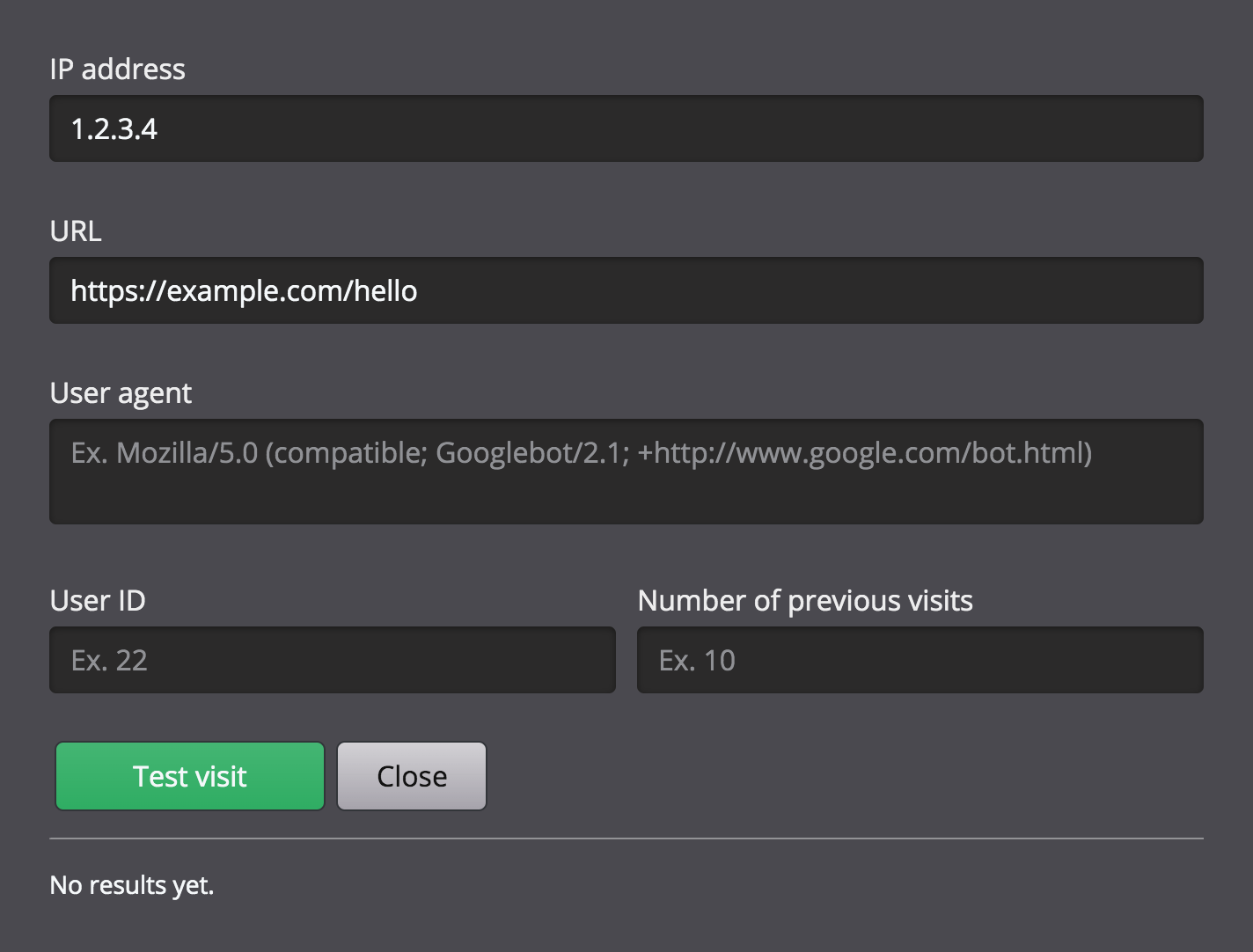This screenshot has height=952, width=1253.
Task: Click the 'User agent' label
Action: tap(121, 393)
